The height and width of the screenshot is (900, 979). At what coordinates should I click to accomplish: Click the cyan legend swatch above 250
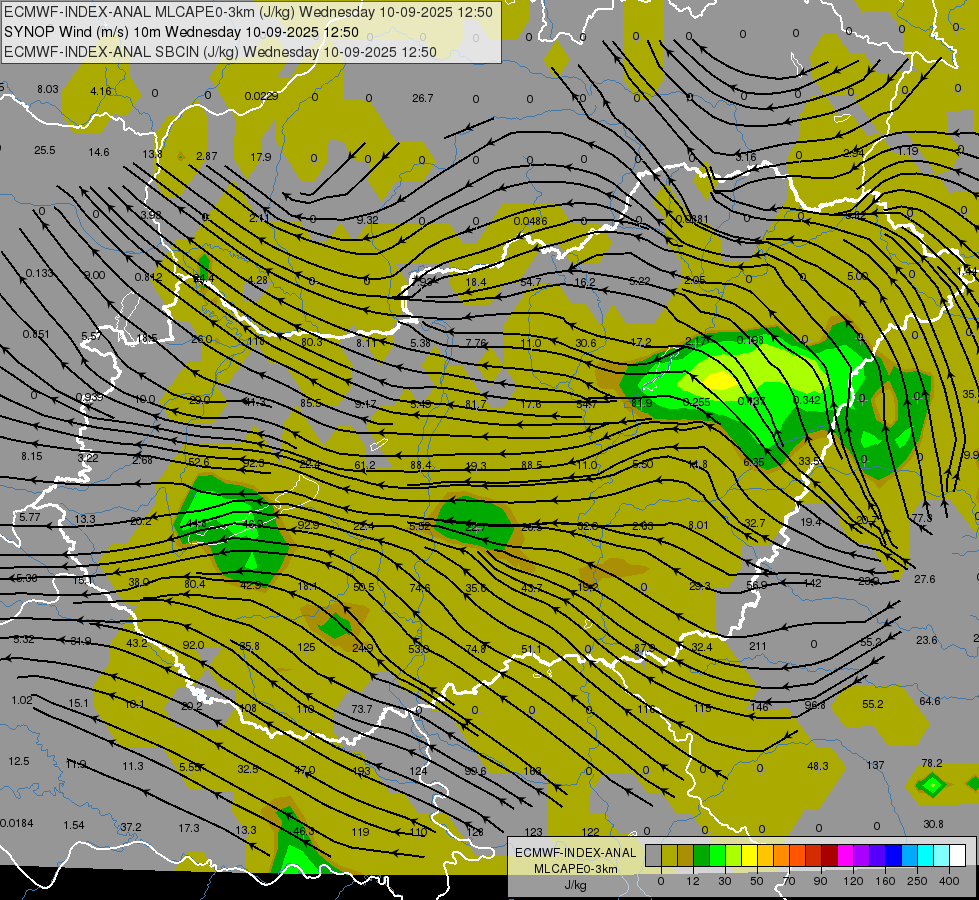click(926, 856)
